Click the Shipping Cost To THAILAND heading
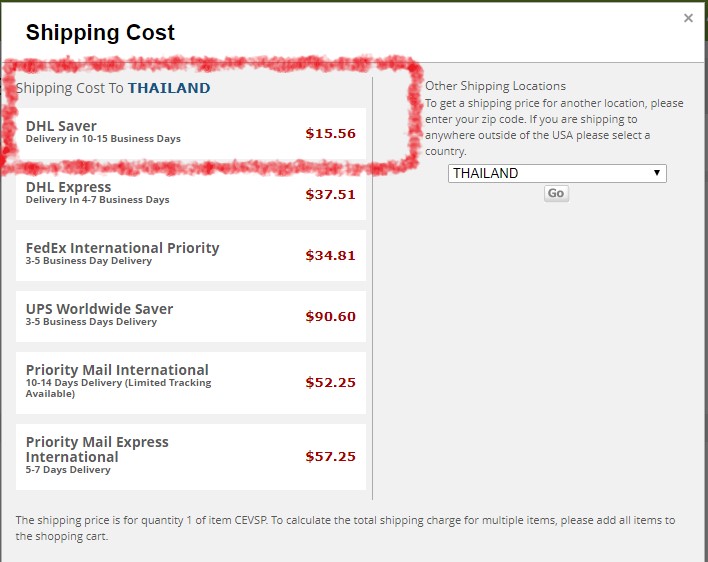 [x=113, y=88]
